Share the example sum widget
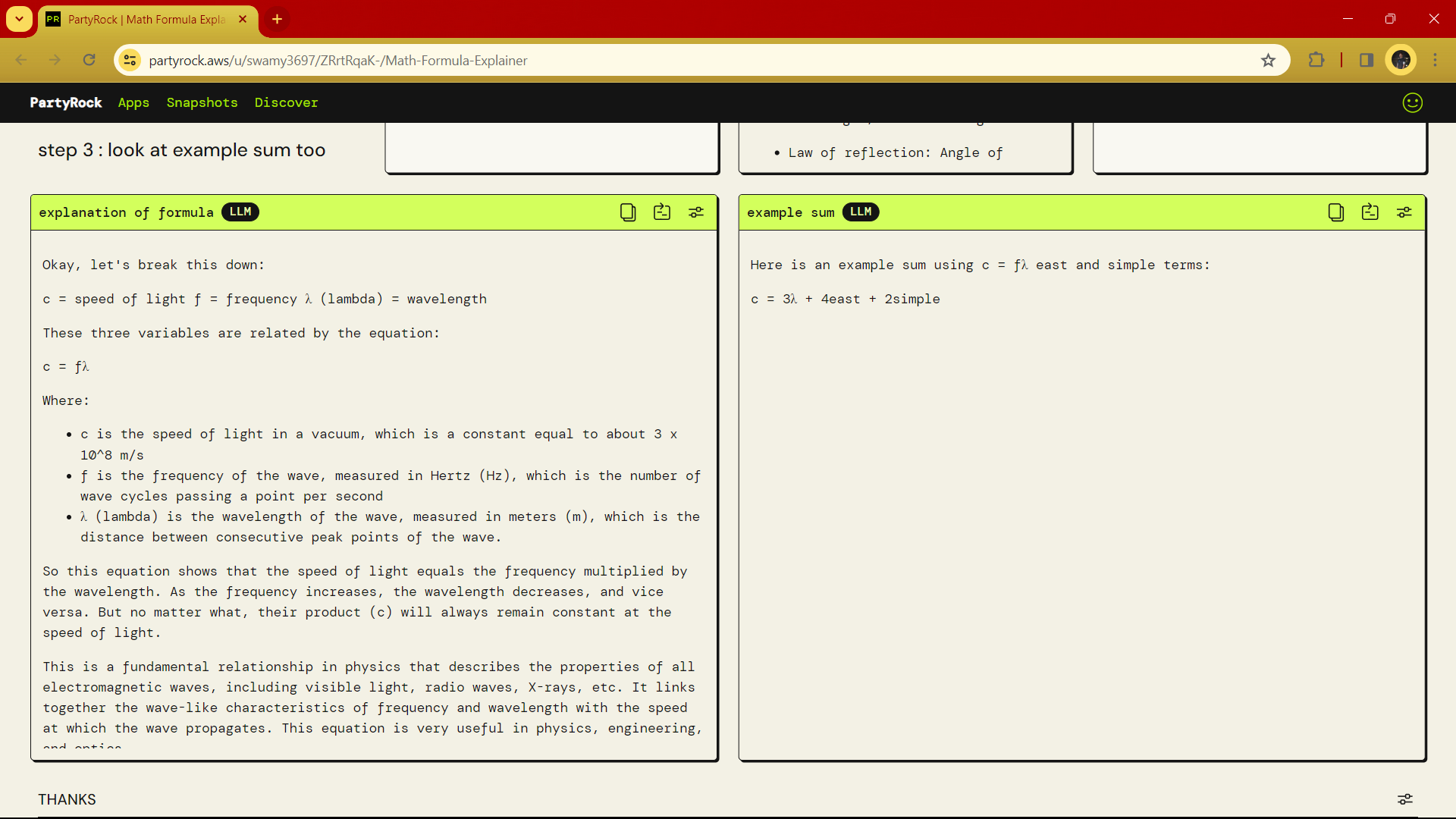This screenshot has width=1456, height=819. point(1370,212)
